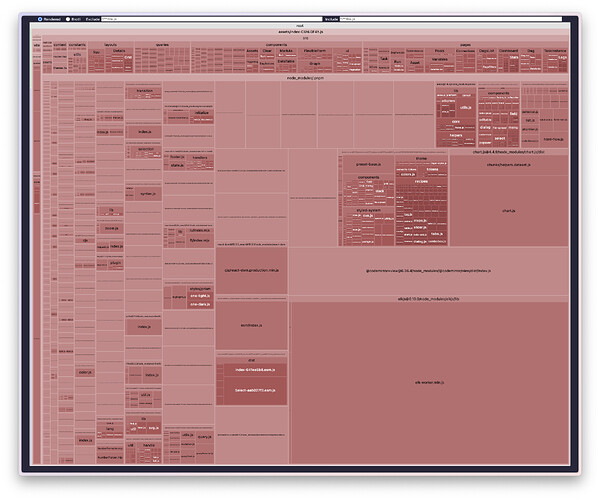The image size is (599, 500).
Task: Select the elk-worker.min.js block
Action: pos(429,382)
